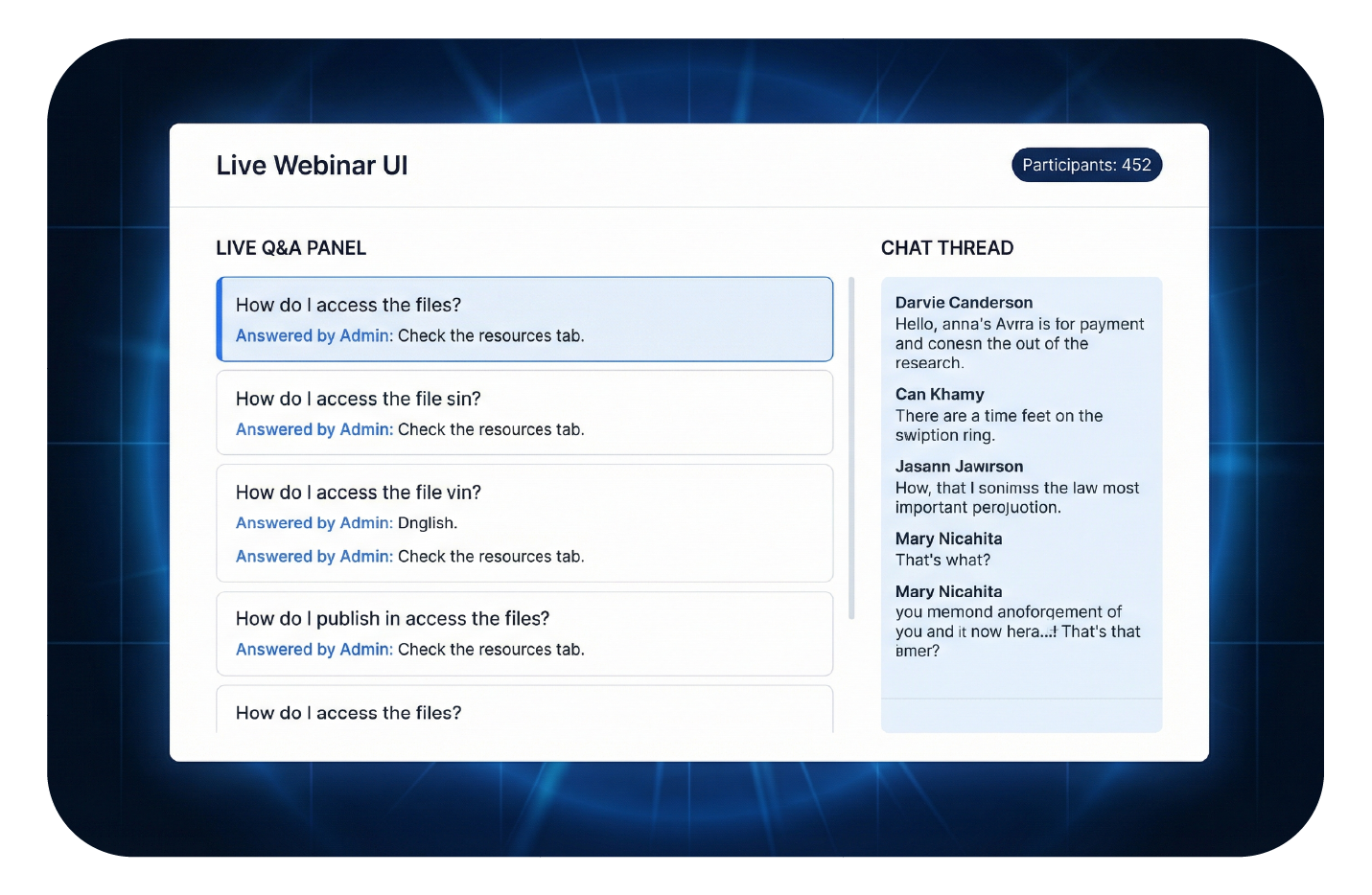
Task: Select the Live Webinar UI title
Action: coord(312,165)
